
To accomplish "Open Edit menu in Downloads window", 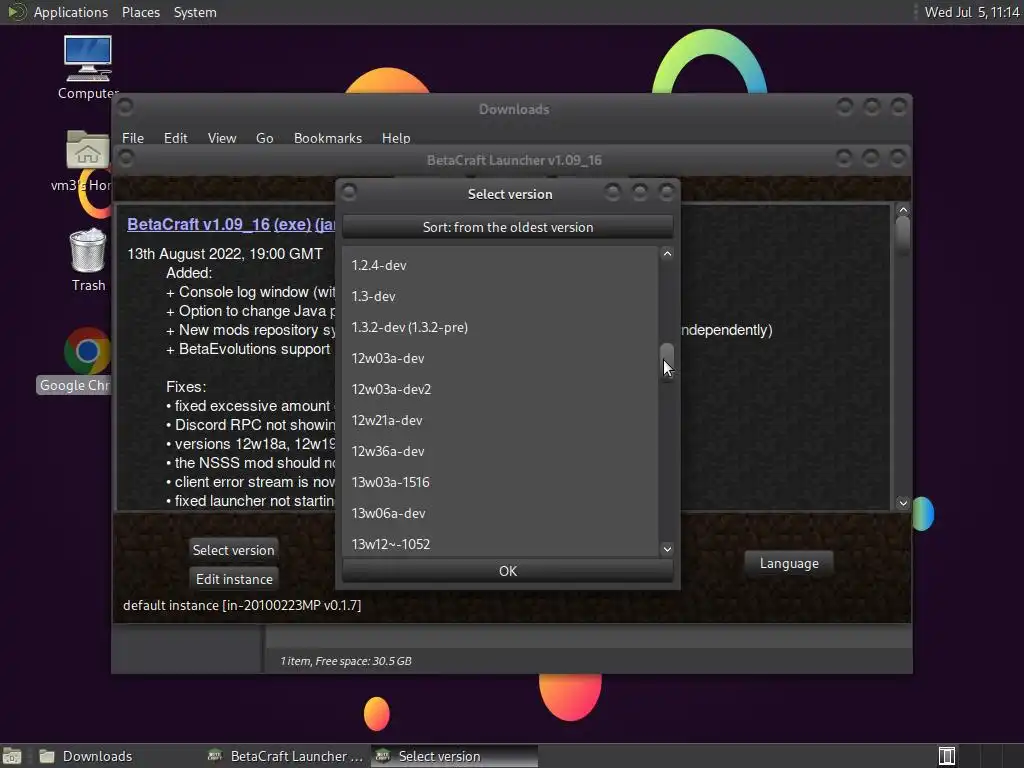I will pos(175,138).
